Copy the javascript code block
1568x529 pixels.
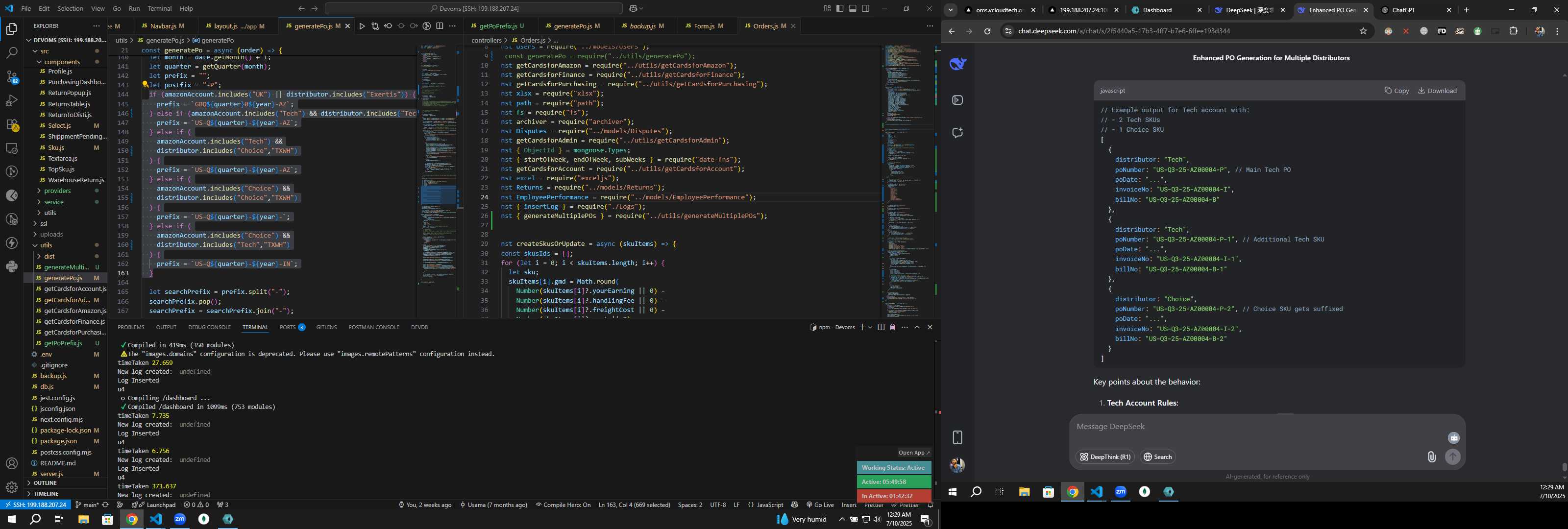[x=1396, y=91]
